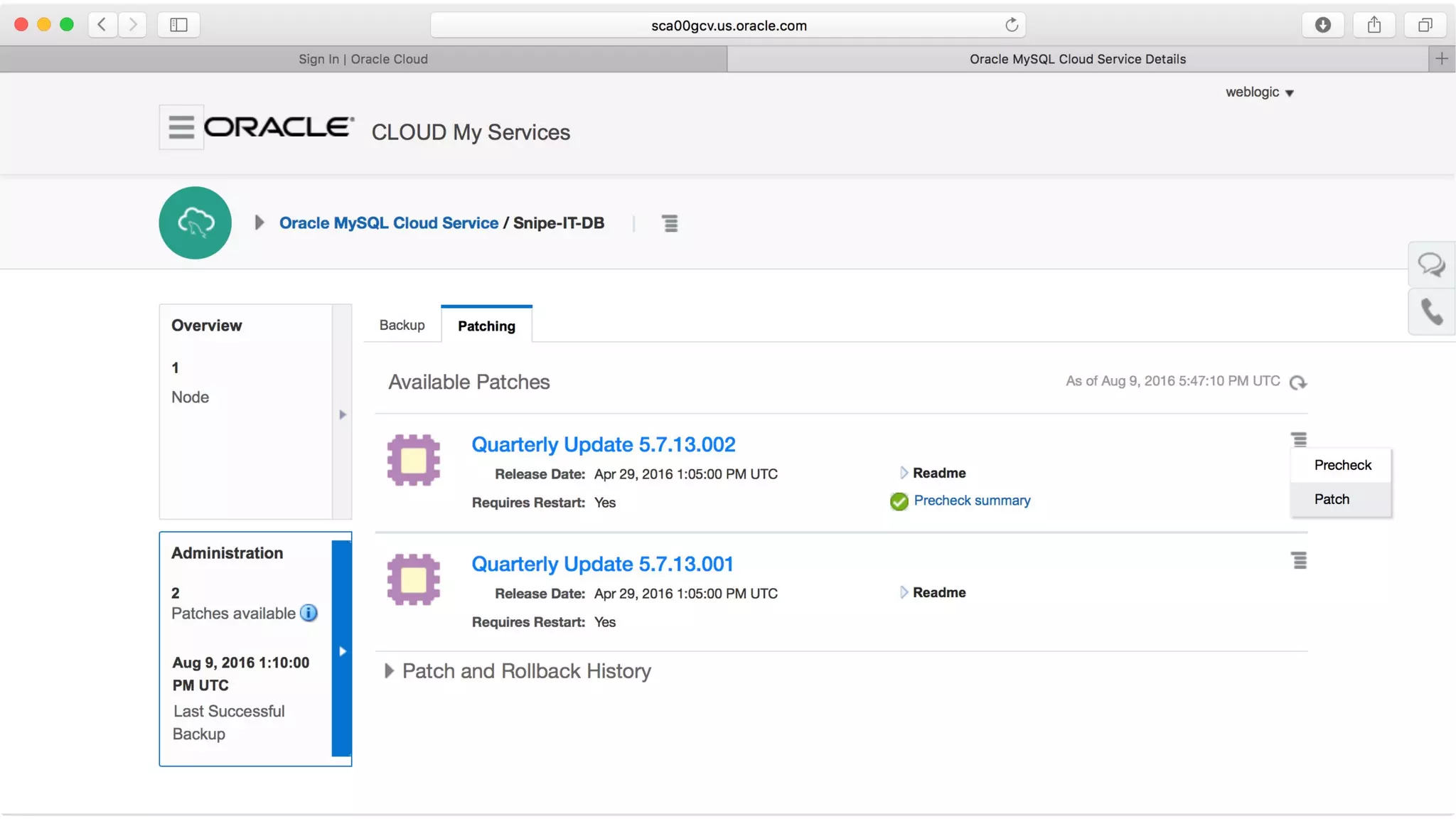This screenshot has height=819, width=1456.
Task: Open the weblogic user dropdown
Action: [1259, 92]
